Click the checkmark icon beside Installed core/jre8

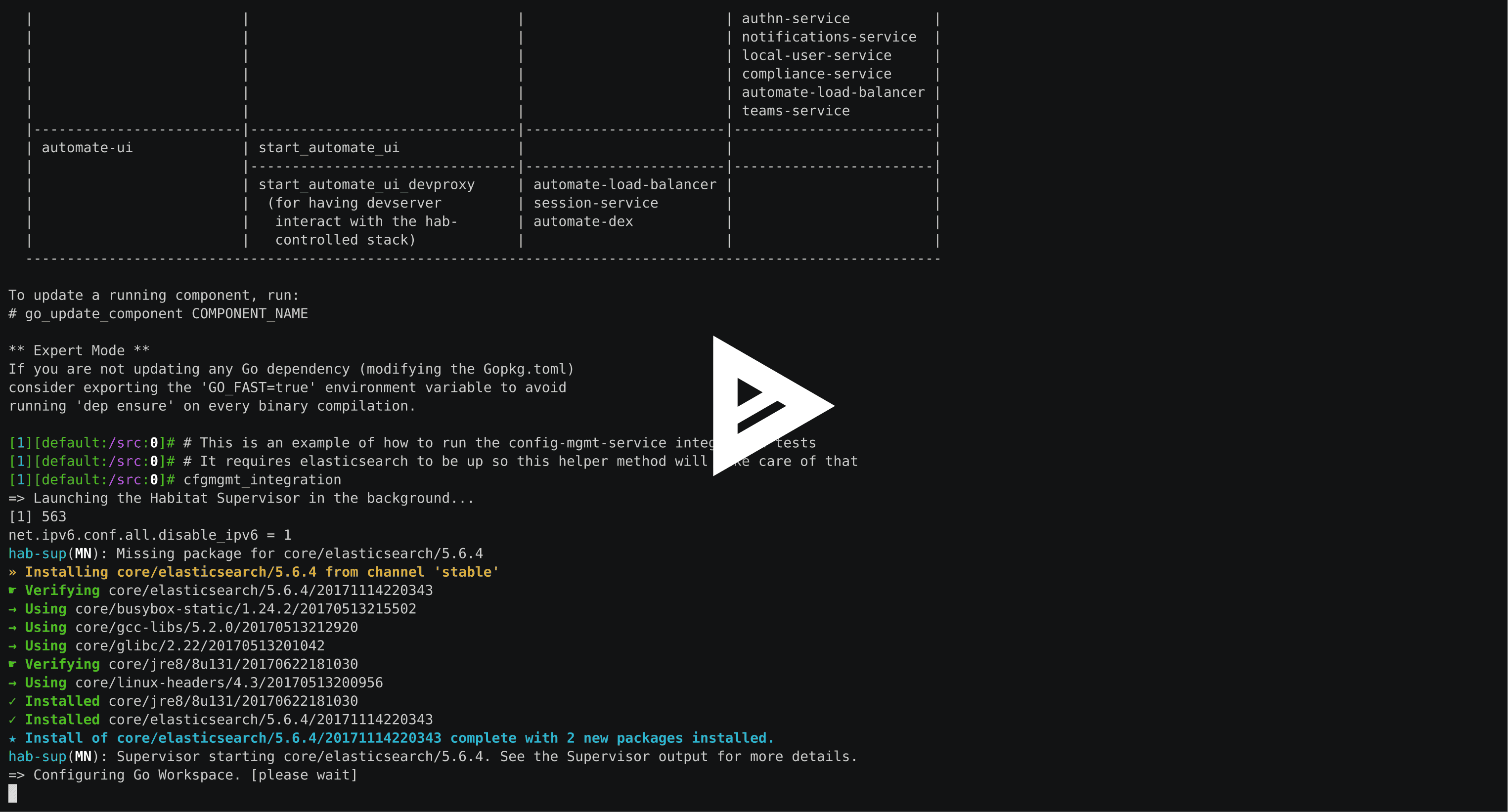[13, 701]
